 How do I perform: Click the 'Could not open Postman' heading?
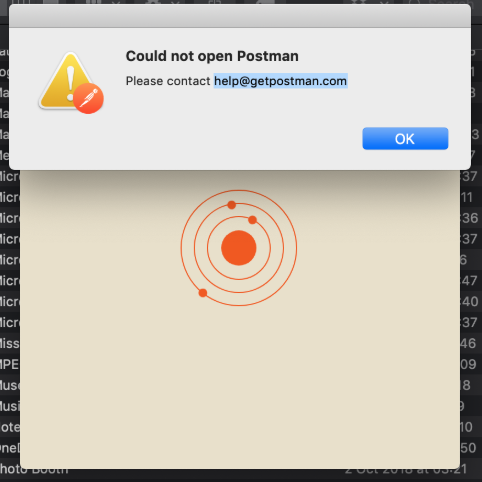tap(212, 56)
